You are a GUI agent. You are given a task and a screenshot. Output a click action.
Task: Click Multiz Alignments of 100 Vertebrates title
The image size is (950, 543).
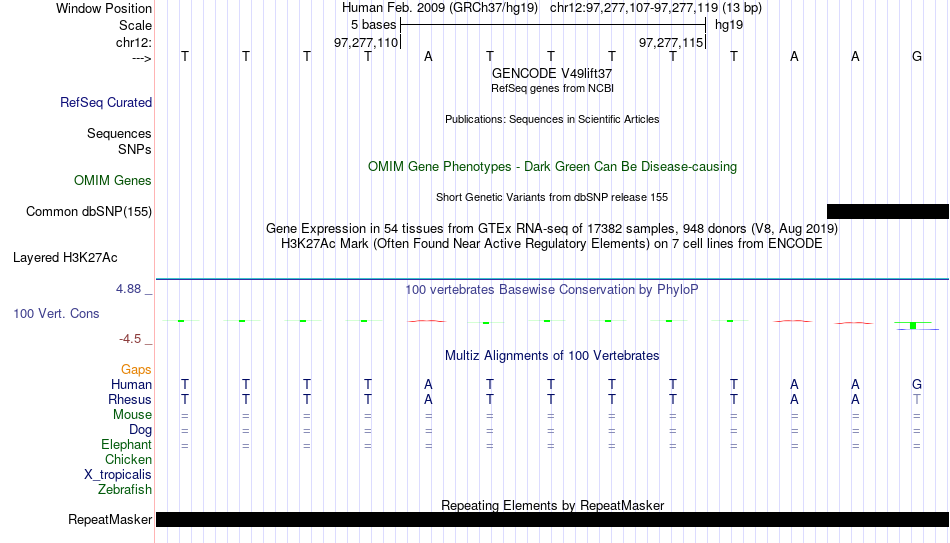pos(552,356)
